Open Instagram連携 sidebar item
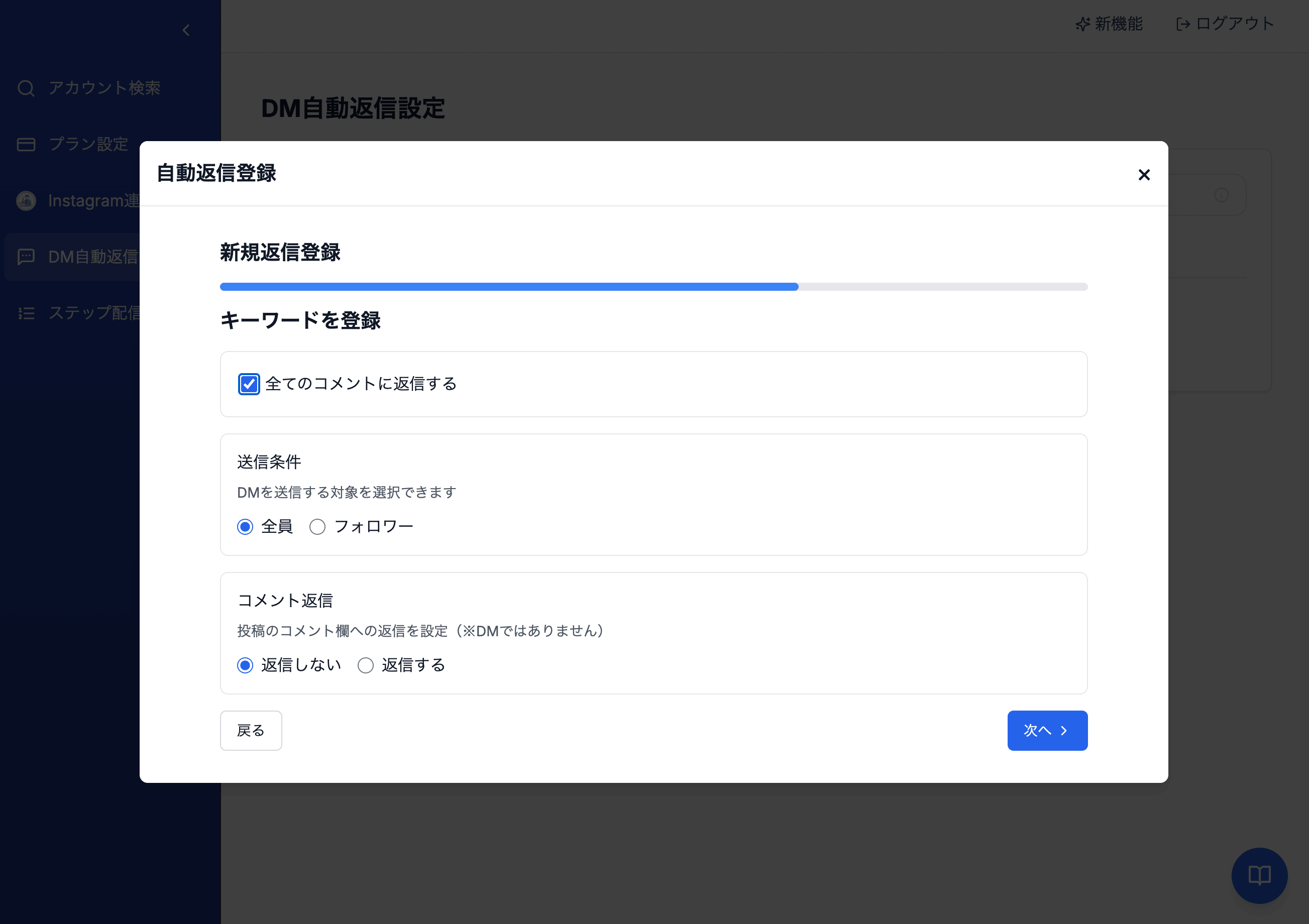 72,201
